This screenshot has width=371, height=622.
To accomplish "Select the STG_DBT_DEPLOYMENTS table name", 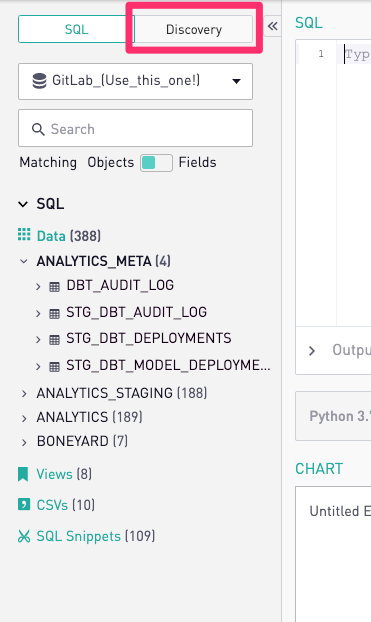I will (x=149, y=338).
